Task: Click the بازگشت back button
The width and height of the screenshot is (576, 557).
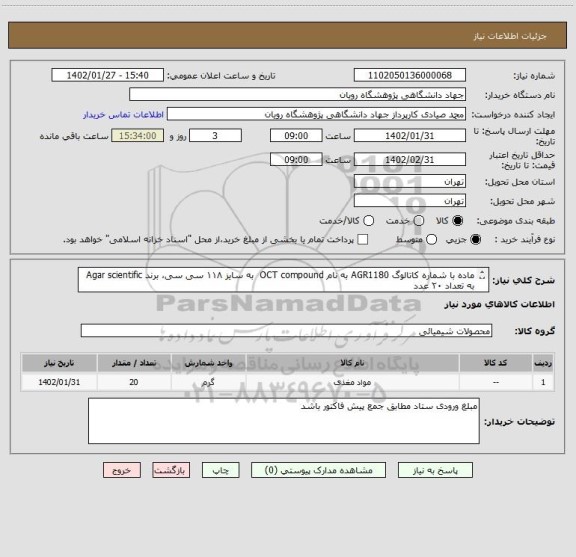Action: coord(171,470)
